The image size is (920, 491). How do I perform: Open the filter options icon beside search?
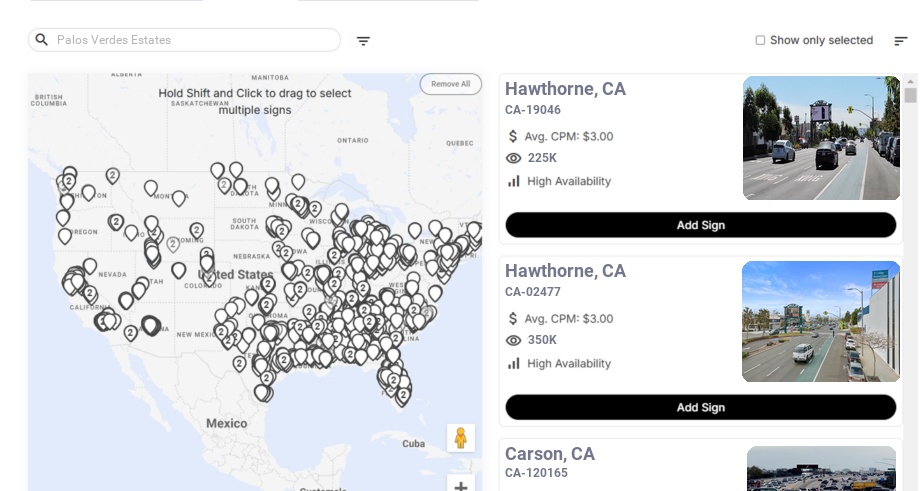pyautogui.click(x=363, y=41)
